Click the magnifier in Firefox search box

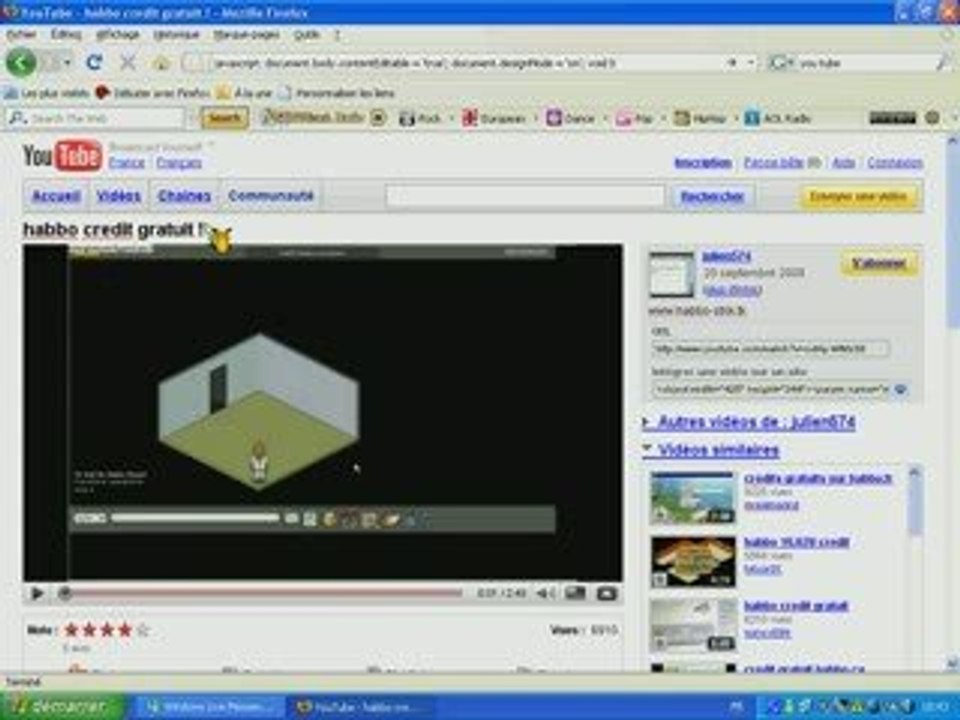click(942, 62)
